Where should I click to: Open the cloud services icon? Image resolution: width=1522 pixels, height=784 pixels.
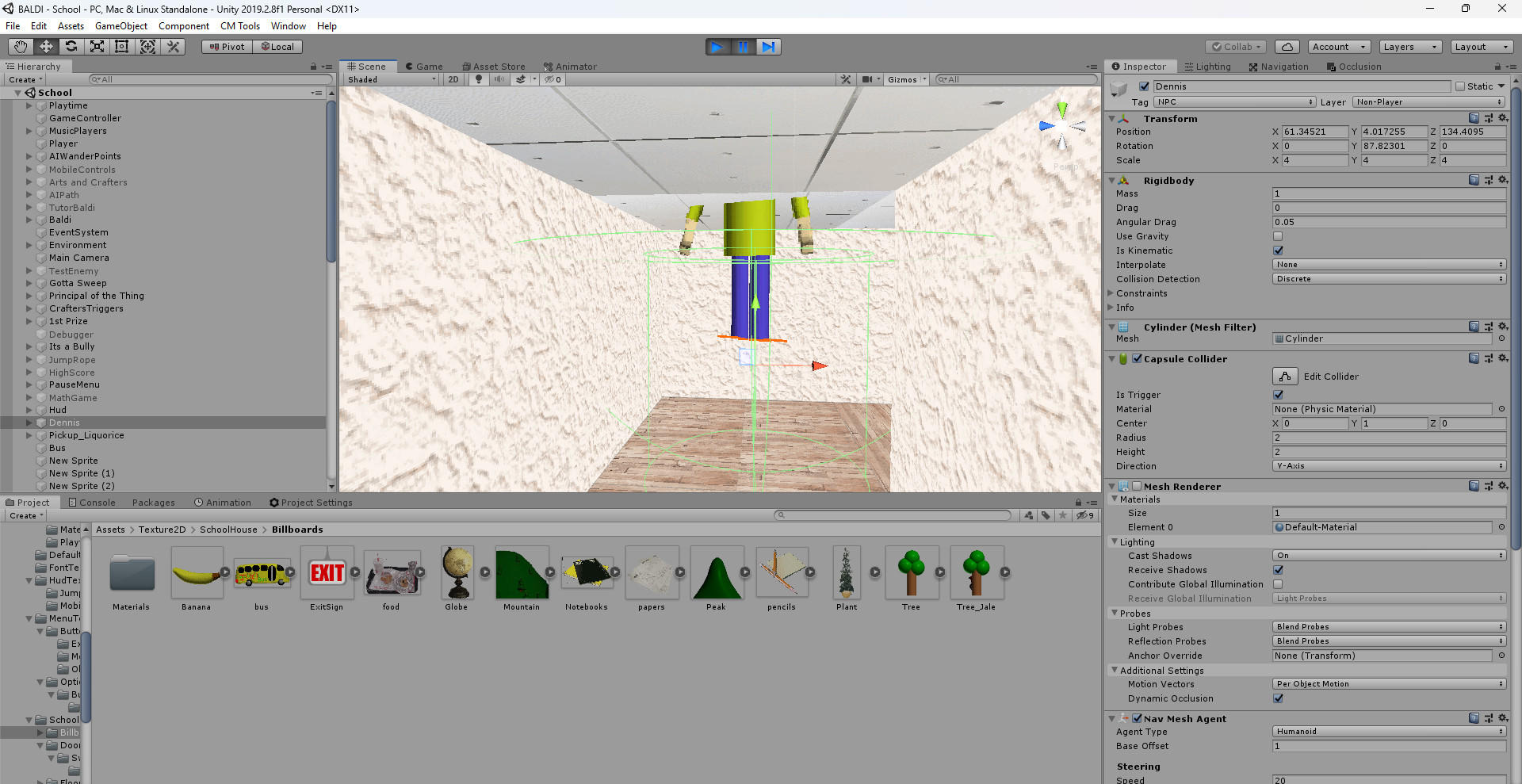pos(1287,47)
